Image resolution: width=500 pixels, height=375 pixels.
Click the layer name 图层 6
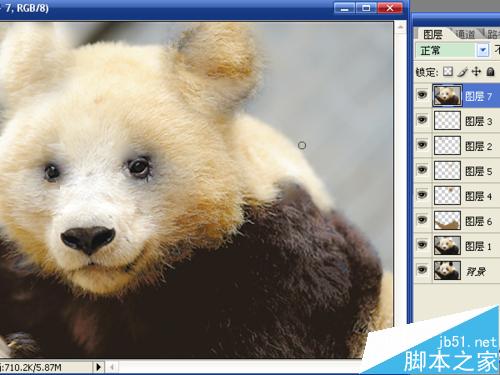[x=478, y=221]
